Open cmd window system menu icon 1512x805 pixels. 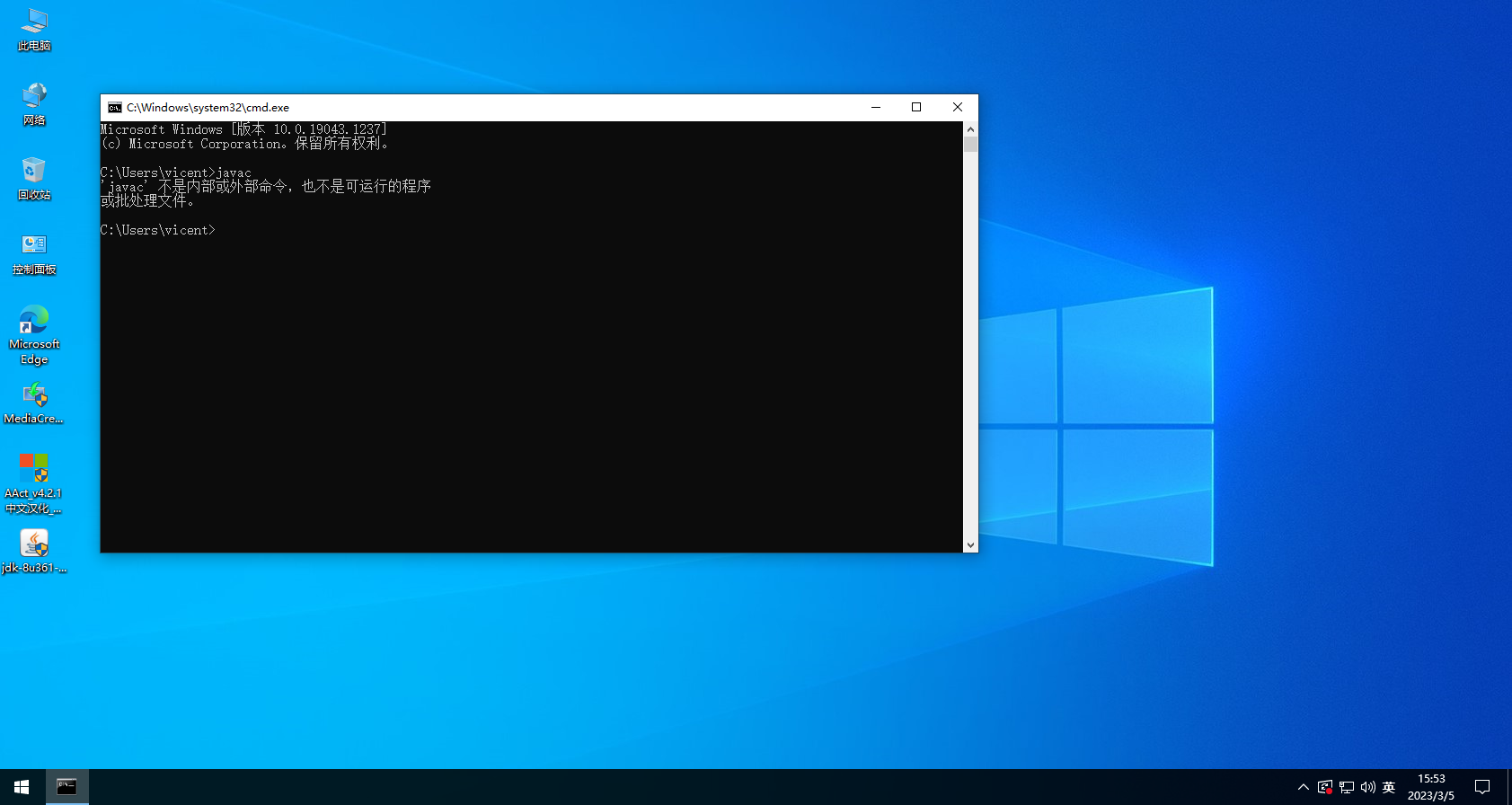(115, 108)
